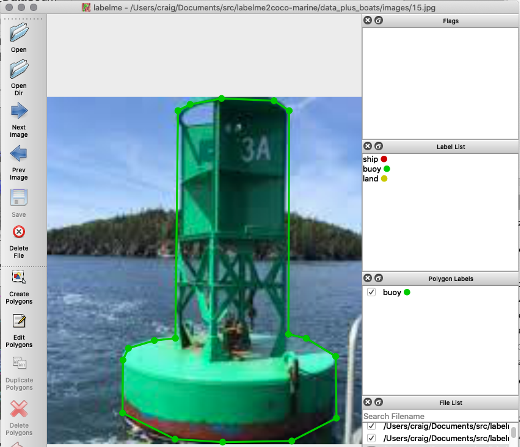The height and width of the screenshot is (447, 520).
Task: Close the Flags panel
Action: [x=368, y=20]
